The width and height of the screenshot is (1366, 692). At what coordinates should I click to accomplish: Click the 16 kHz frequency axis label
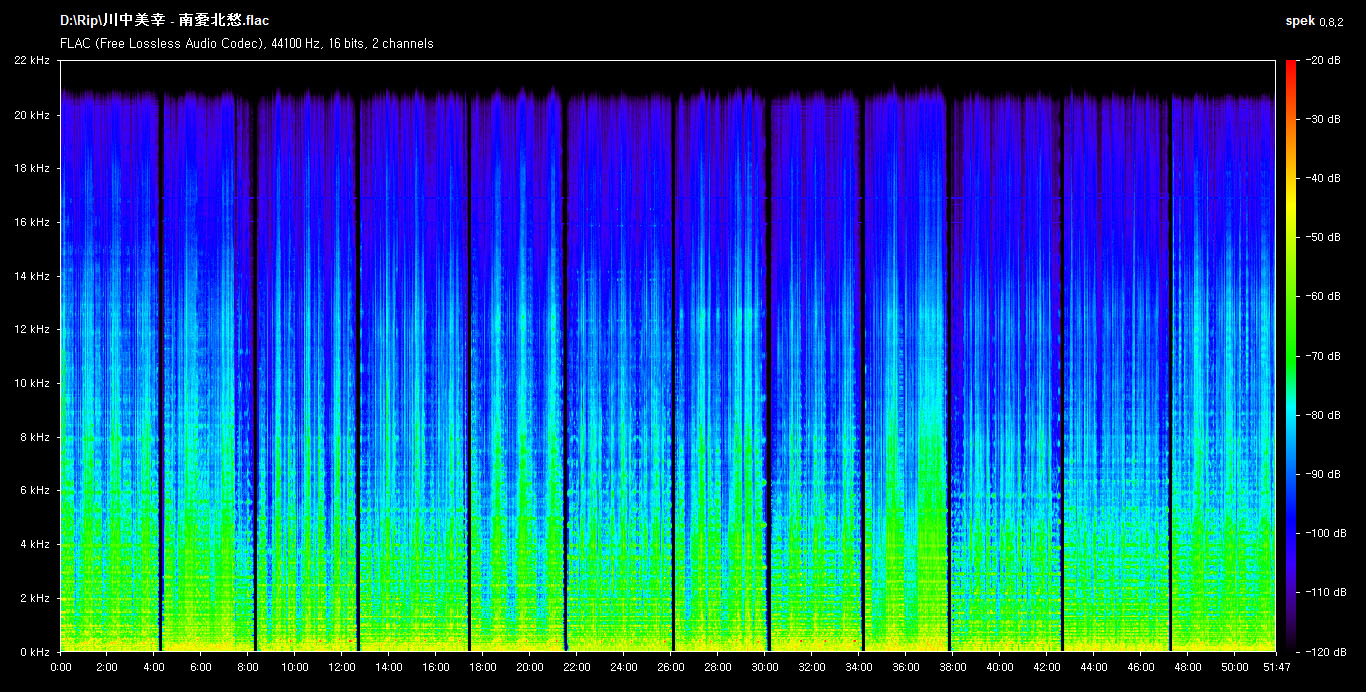click(x=32, y=222)
